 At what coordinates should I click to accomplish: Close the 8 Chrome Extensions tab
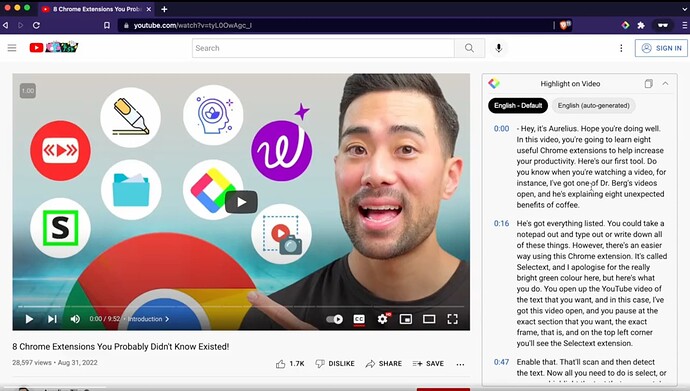[x=149, y=9]
